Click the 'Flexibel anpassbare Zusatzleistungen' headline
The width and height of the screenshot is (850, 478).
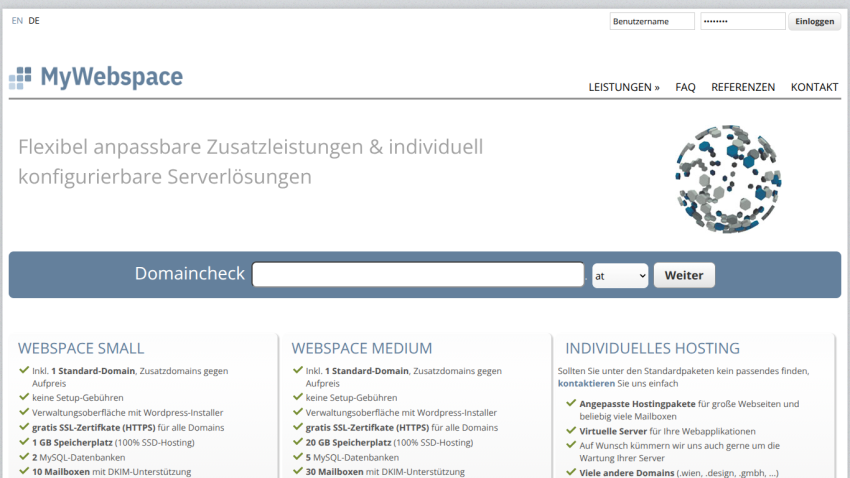[250, 162]
